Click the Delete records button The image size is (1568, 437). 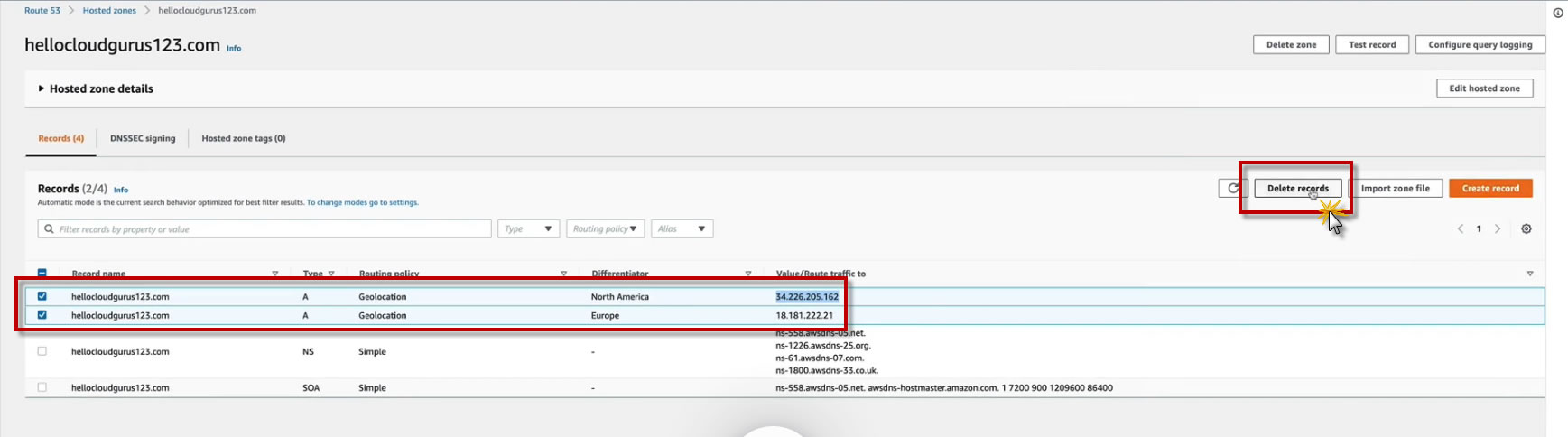point(1298,189)
